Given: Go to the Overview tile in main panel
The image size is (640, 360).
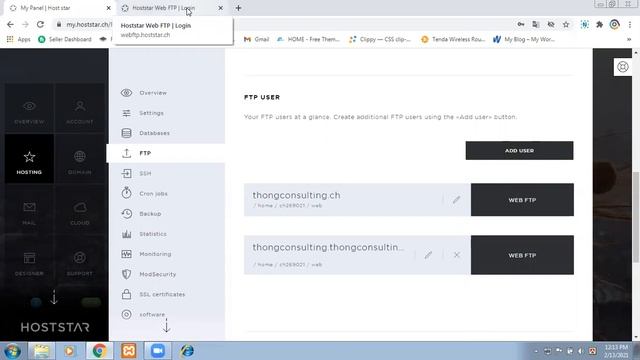Looking at the screenshot, I should (29, 109).
